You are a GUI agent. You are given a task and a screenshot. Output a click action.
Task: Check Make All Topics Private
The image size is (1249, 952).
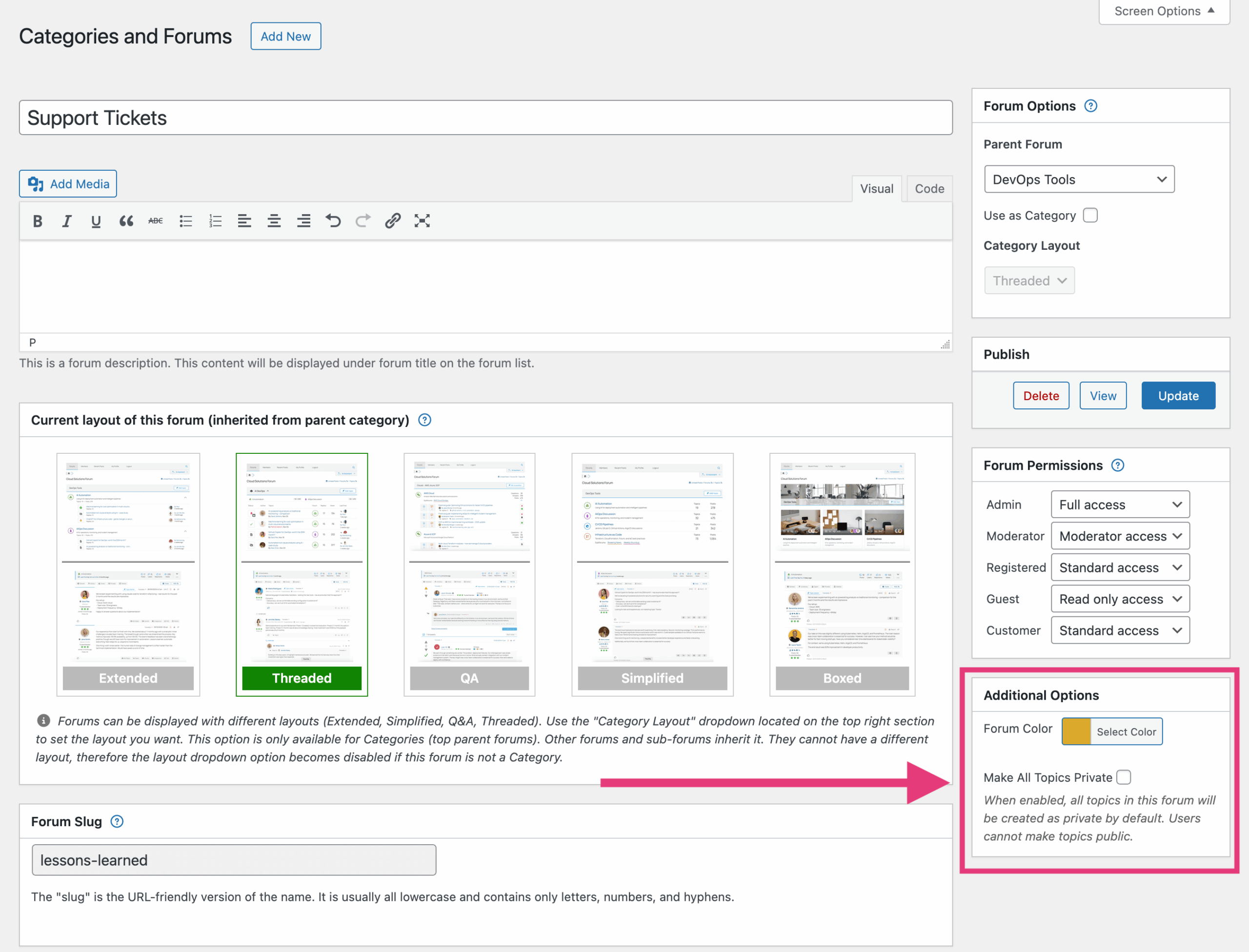(x=1123, y=777)
